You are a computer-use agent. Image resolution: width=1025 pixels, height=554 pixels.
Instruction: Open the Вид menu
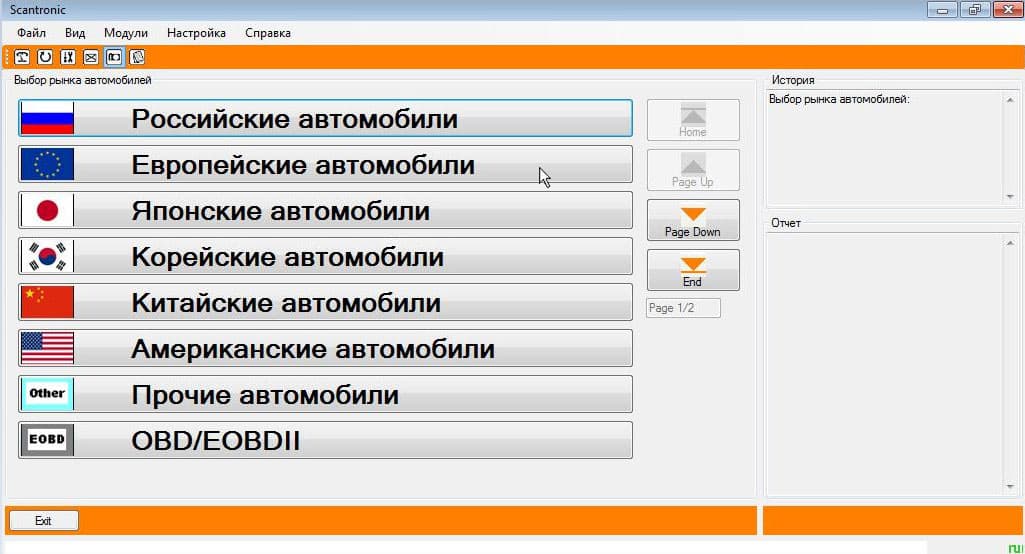click(x=75, y=33)
